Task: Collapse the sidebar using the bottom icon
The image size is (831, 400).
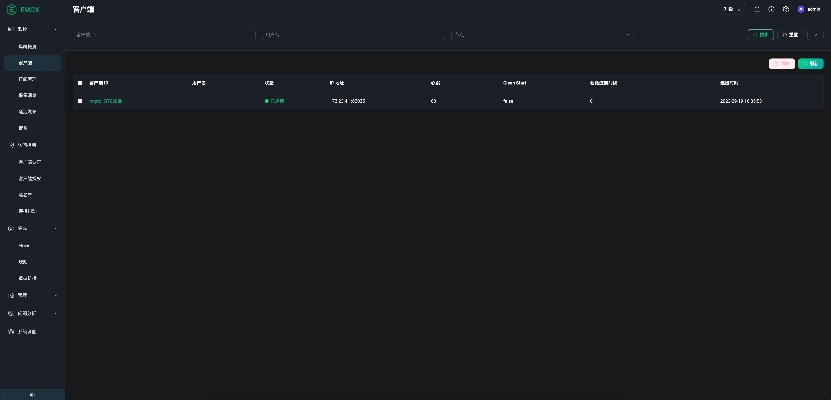Action: click(x=32, y=394)
